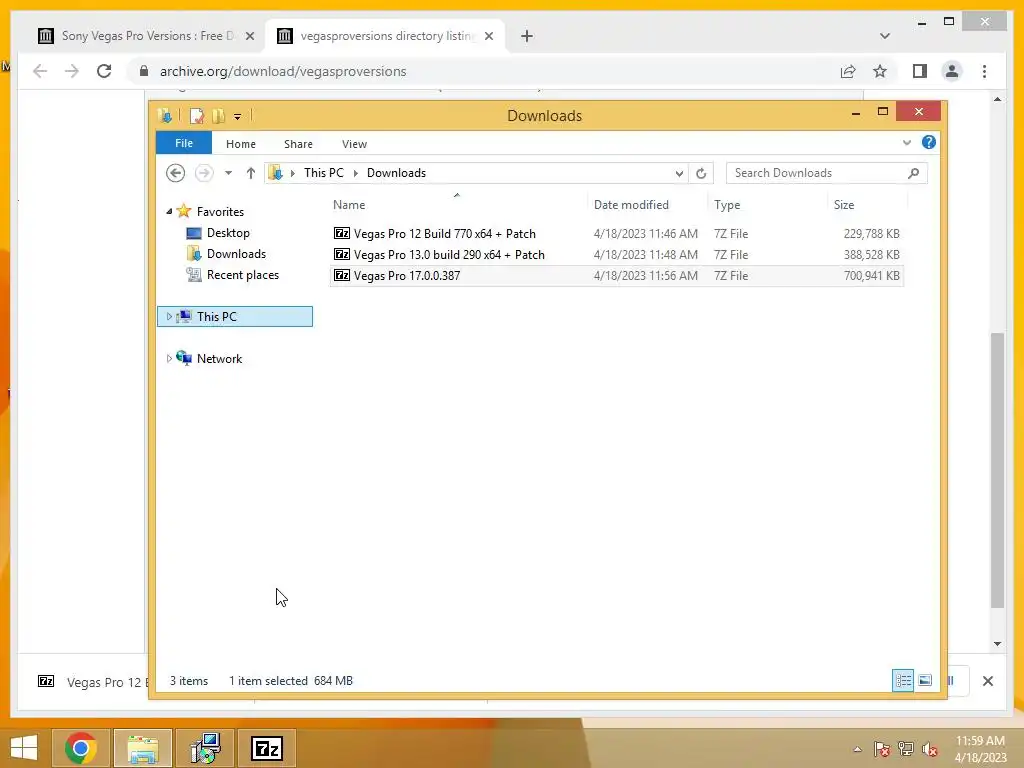Click Properties quick access toolbar icon
This screenshot has width=1024, height=768.
197,116
